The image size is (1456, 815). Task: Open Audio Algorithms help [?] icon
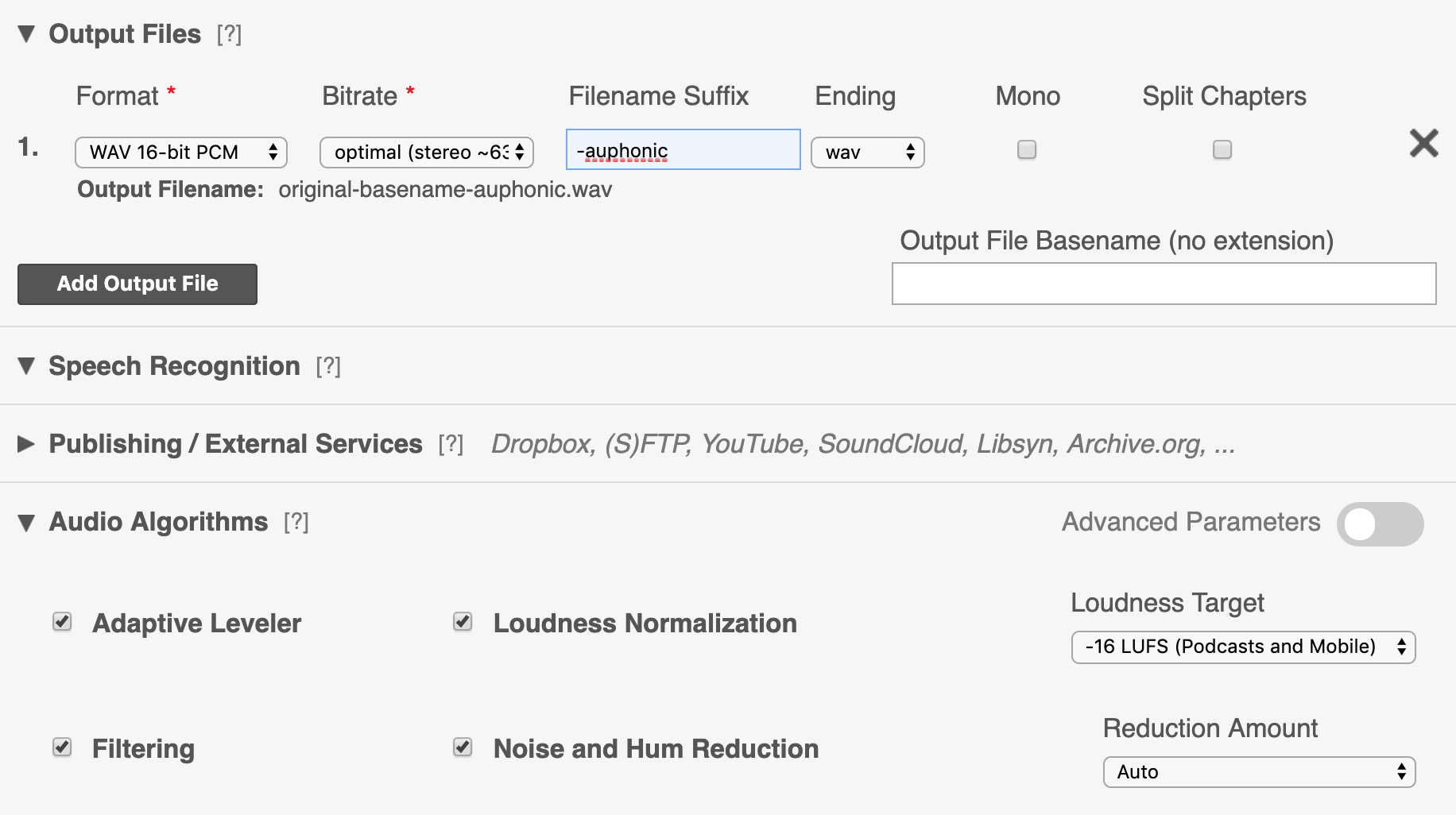click(296, 522)
